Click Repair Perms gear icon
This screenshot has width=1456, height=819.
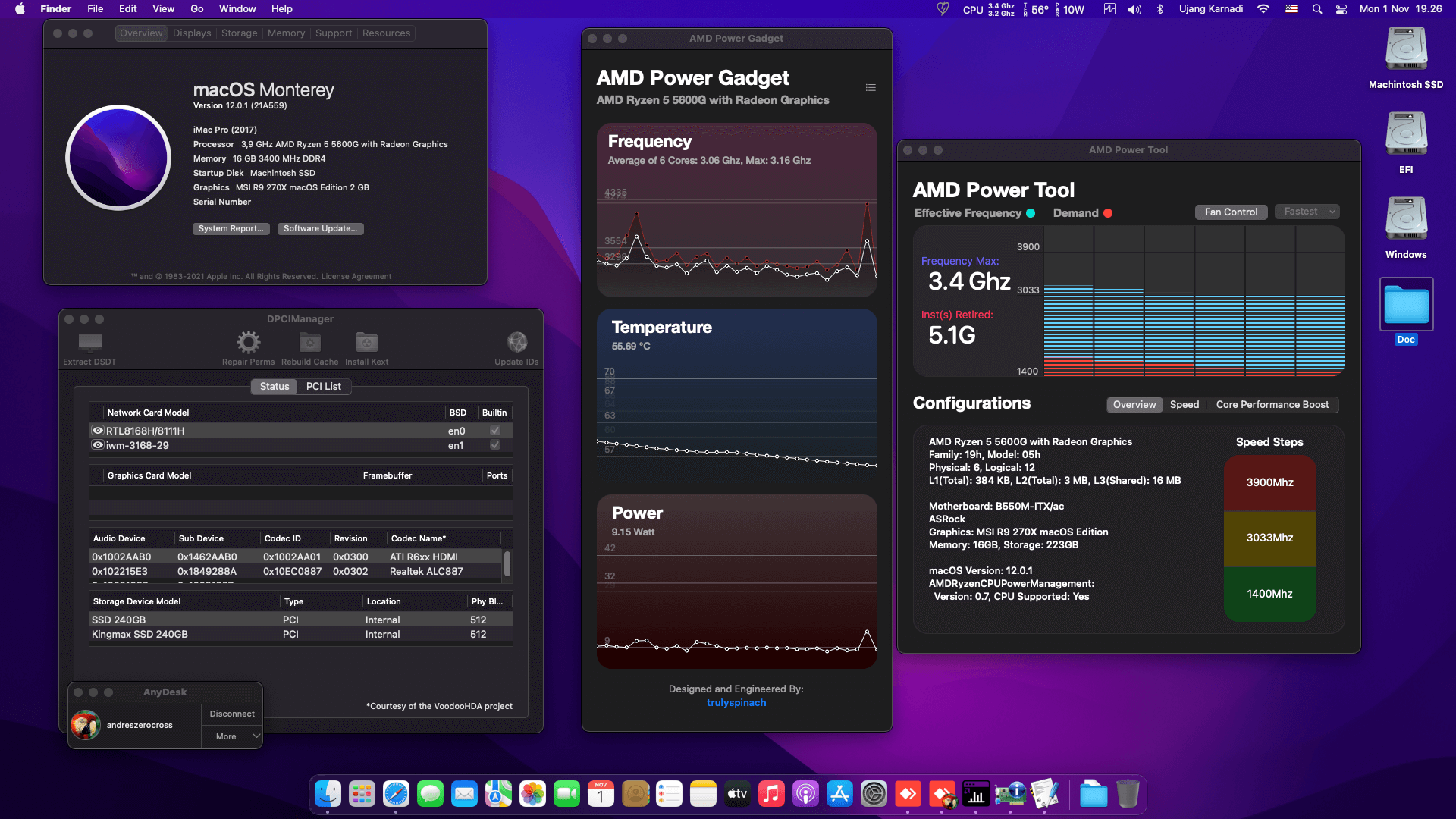point(248,342)
